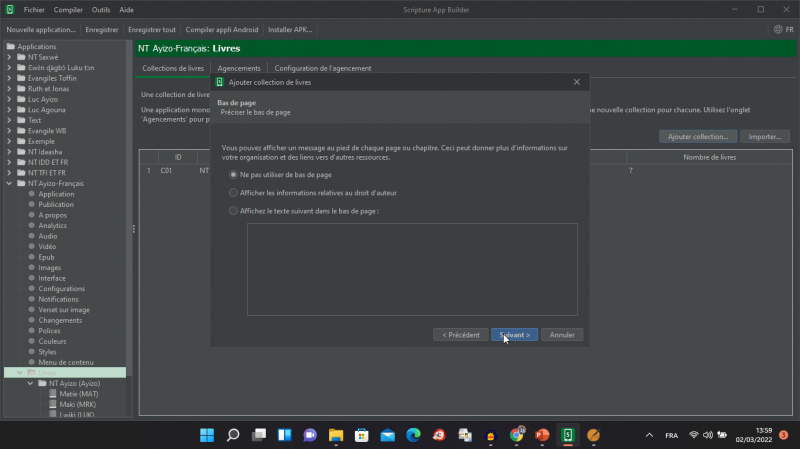Image resolution: width=800 pixels, height=449 pixels.
Task: Click the Scripture App Builder taskbar icon
Action: 568,435
